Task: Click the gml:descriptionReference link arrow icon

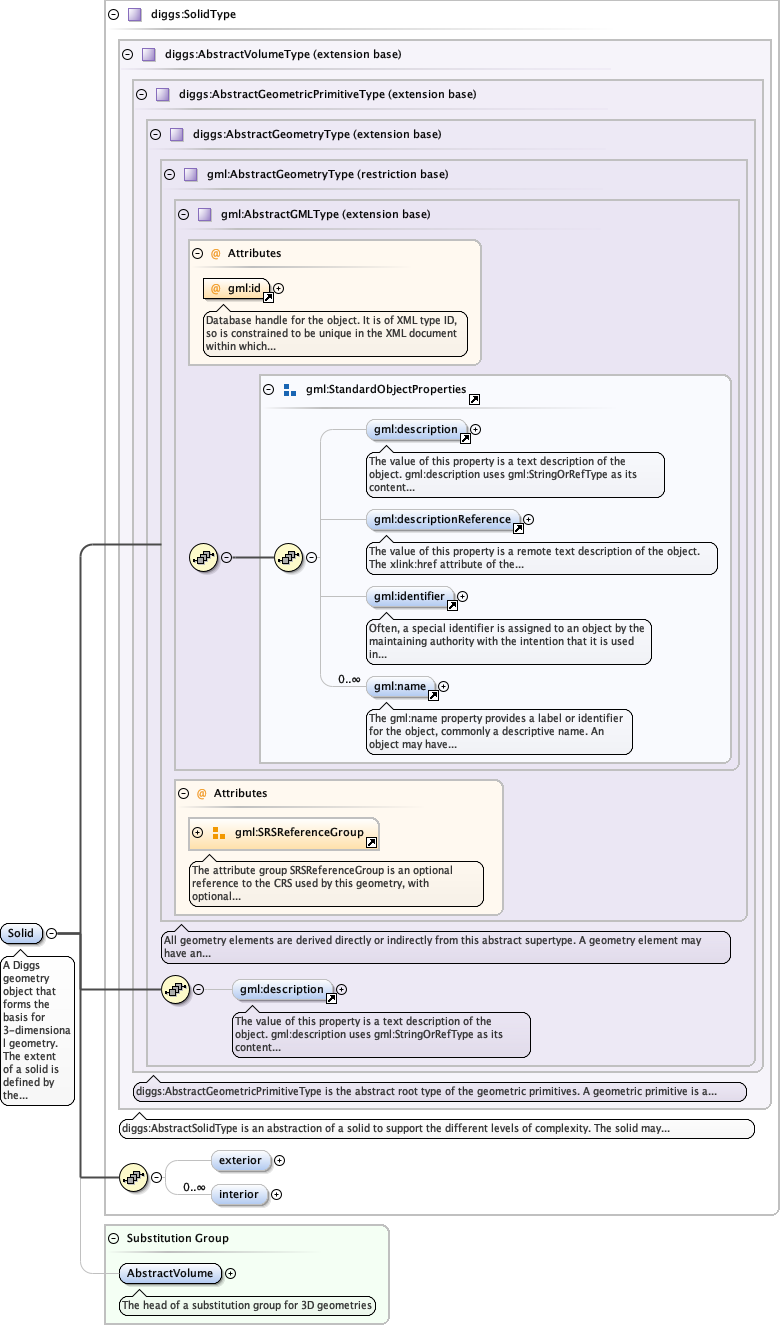Action: click(518, 529)
